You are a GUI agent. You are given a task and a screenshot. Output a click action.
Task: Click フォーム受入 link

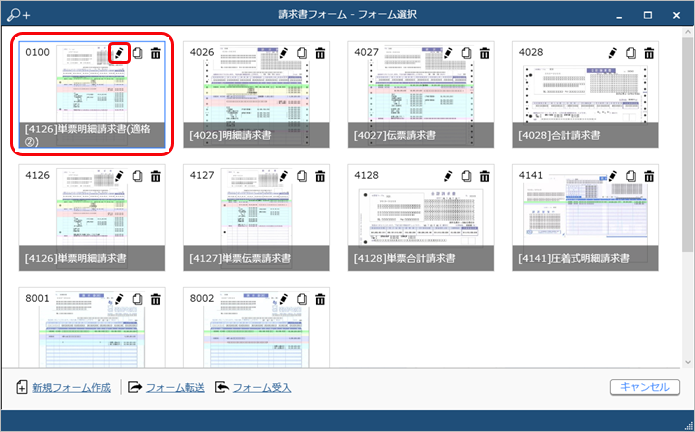(262, 388)
